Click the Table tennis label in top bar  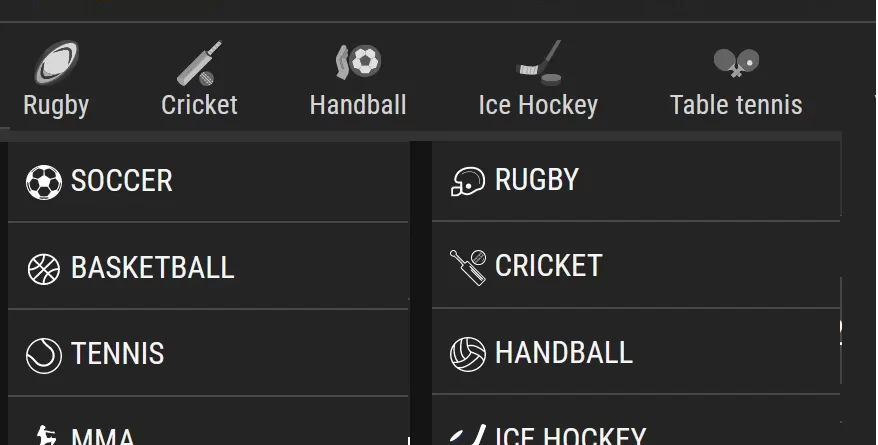(x=736, y=105)
